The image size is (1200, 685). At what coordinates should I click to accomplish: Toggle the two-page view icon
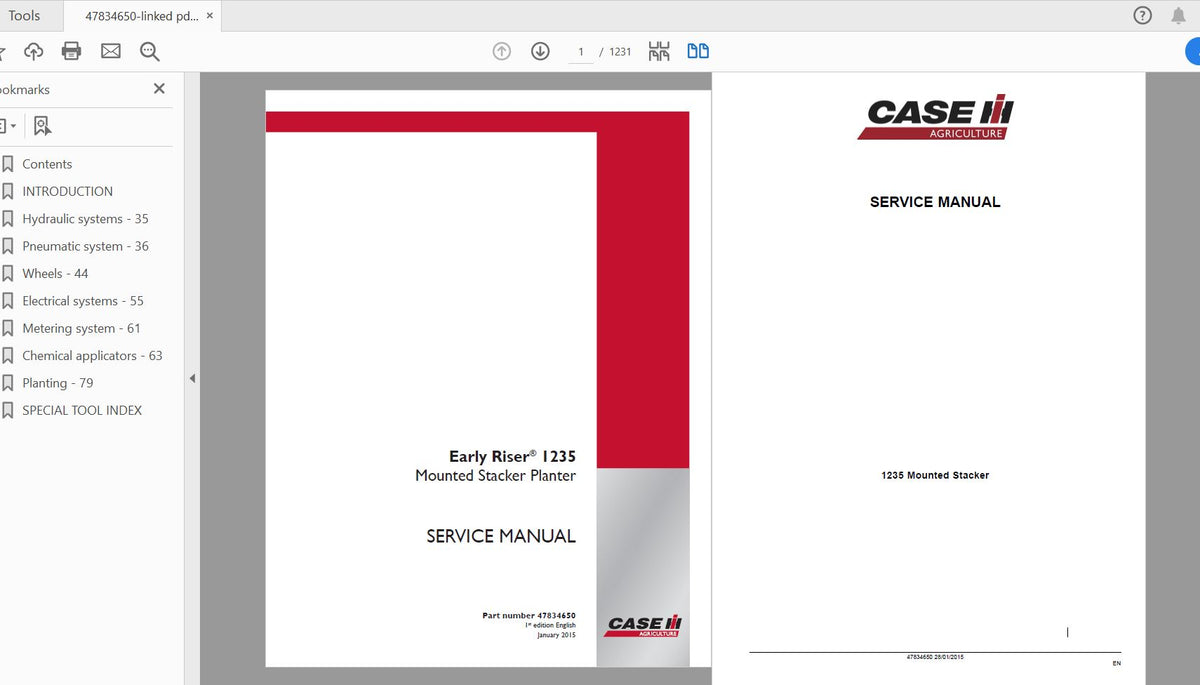[698, 51]
